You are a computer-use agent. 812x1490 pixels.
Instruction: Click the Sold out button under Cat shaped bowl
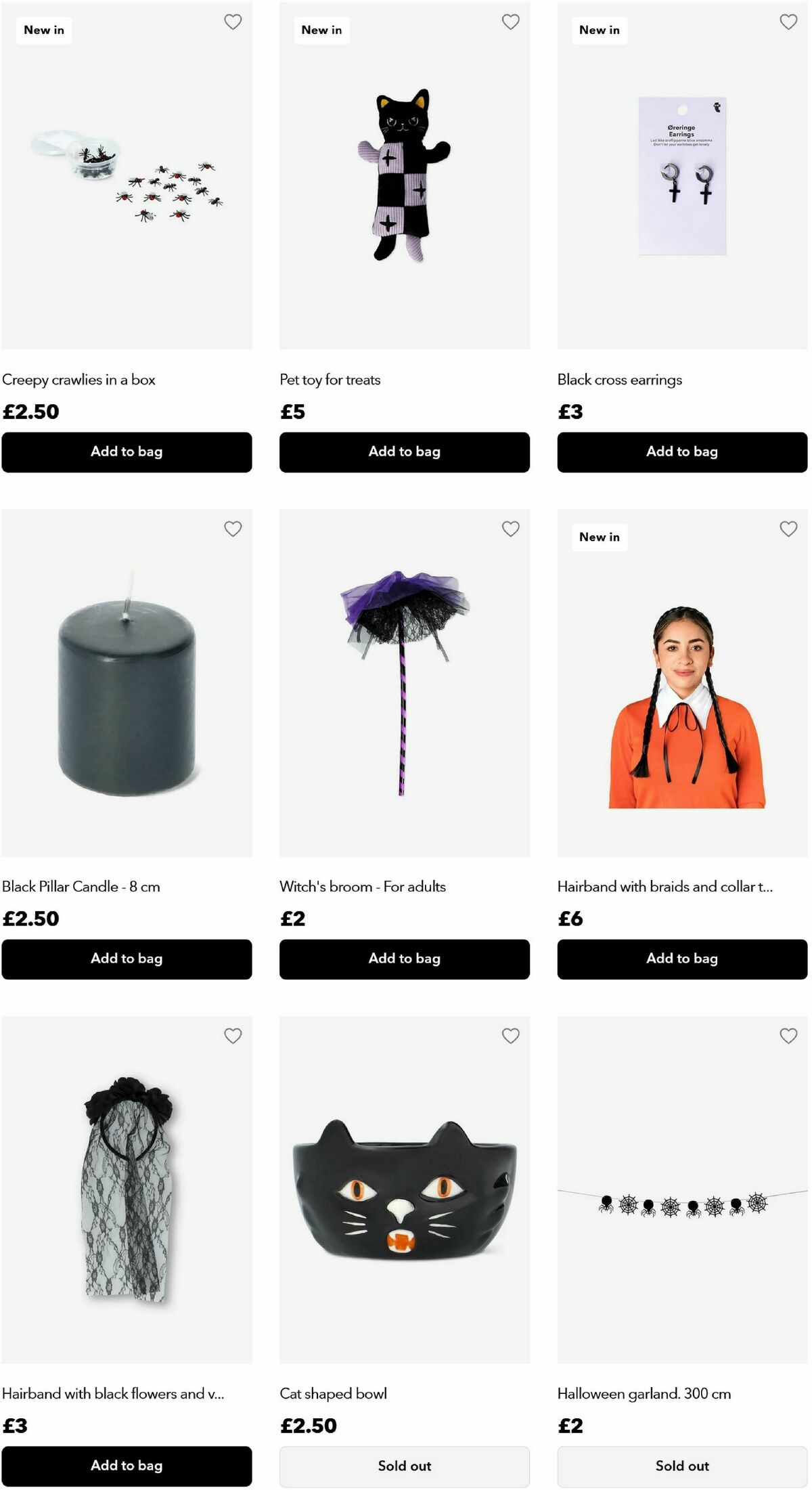[405, 1466]
